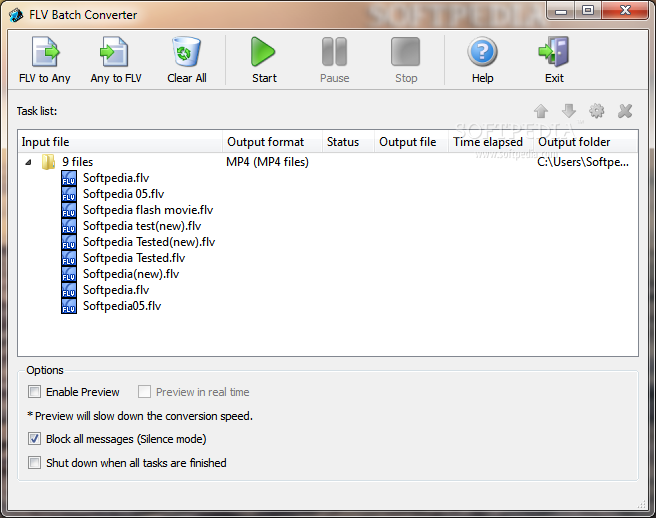The width and height of the screenshot is (656, 518).
Task: Open task settings gear icon
Action: click(x=597, y=111)
